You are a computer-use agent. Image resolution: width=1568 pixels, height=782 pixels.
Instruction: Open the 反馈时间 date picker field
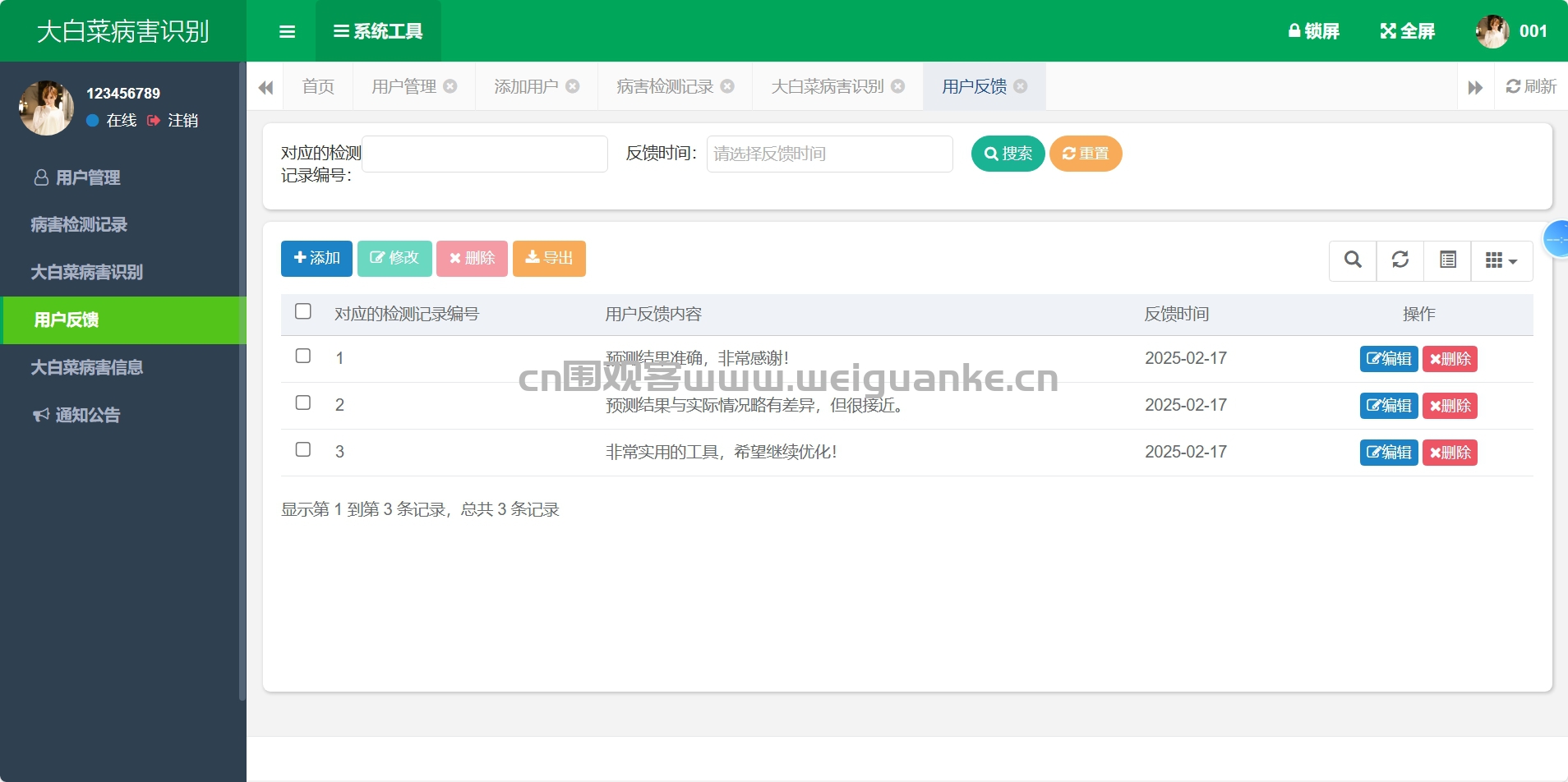pyautogui.click(x=830, y=154)
